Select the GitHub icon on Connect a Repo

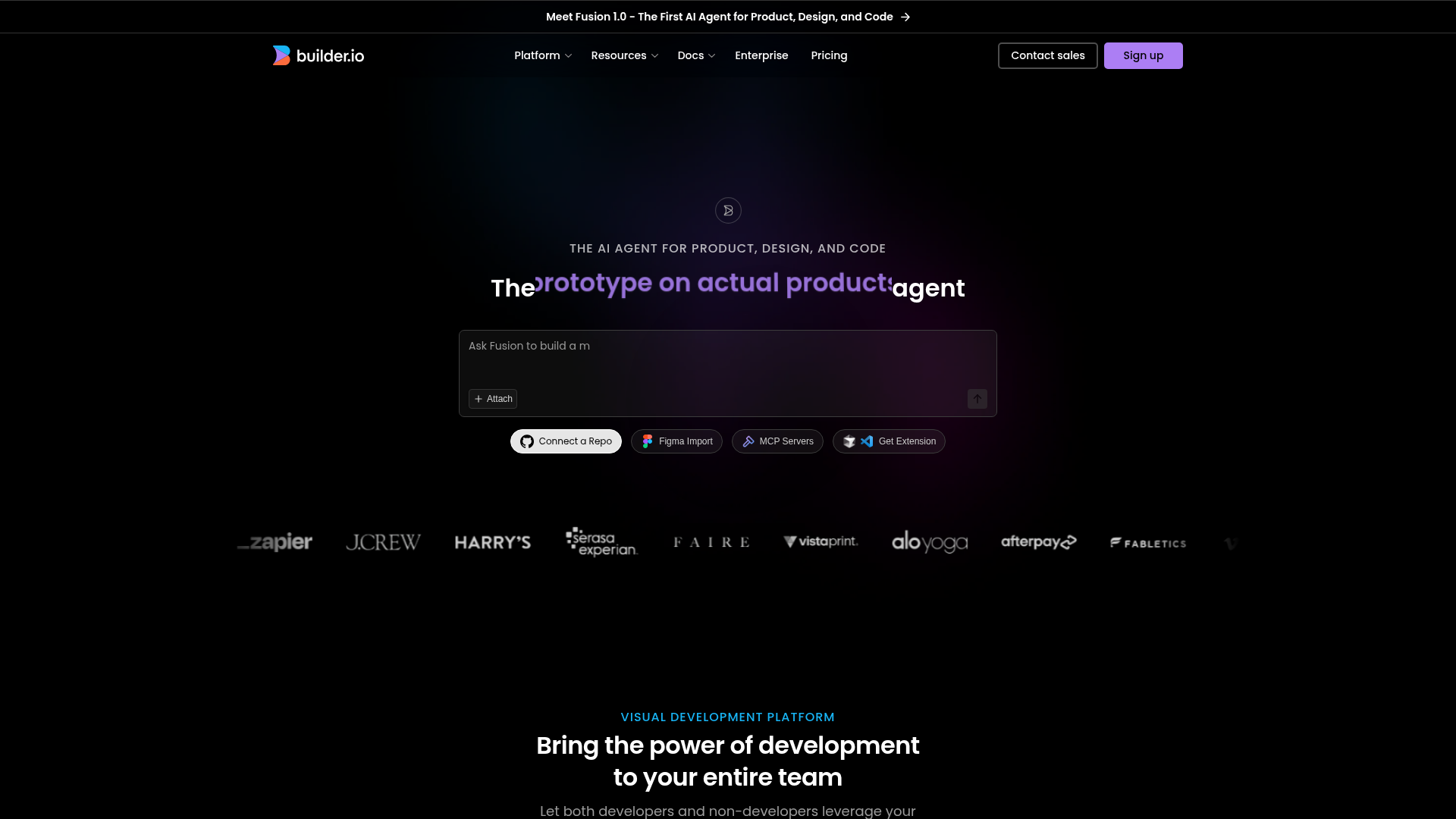pyautogui.click(x=527, y=441)
